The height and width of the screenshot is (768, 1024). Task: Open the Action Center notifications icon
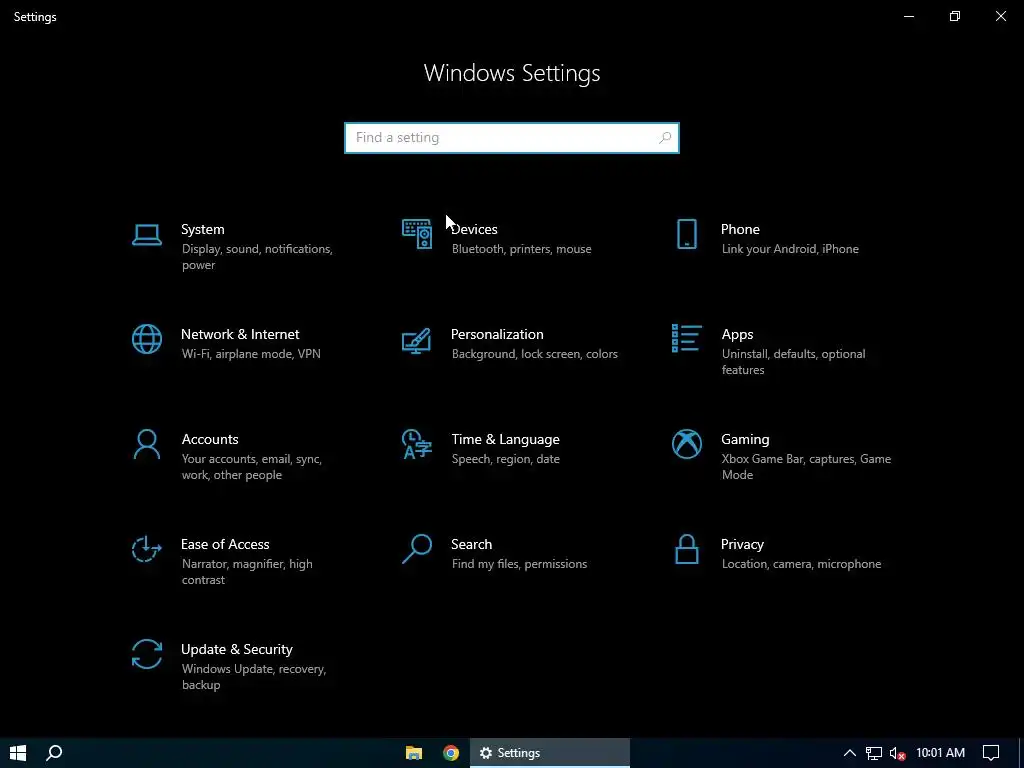pyautogui.click(x=991, y=753)
